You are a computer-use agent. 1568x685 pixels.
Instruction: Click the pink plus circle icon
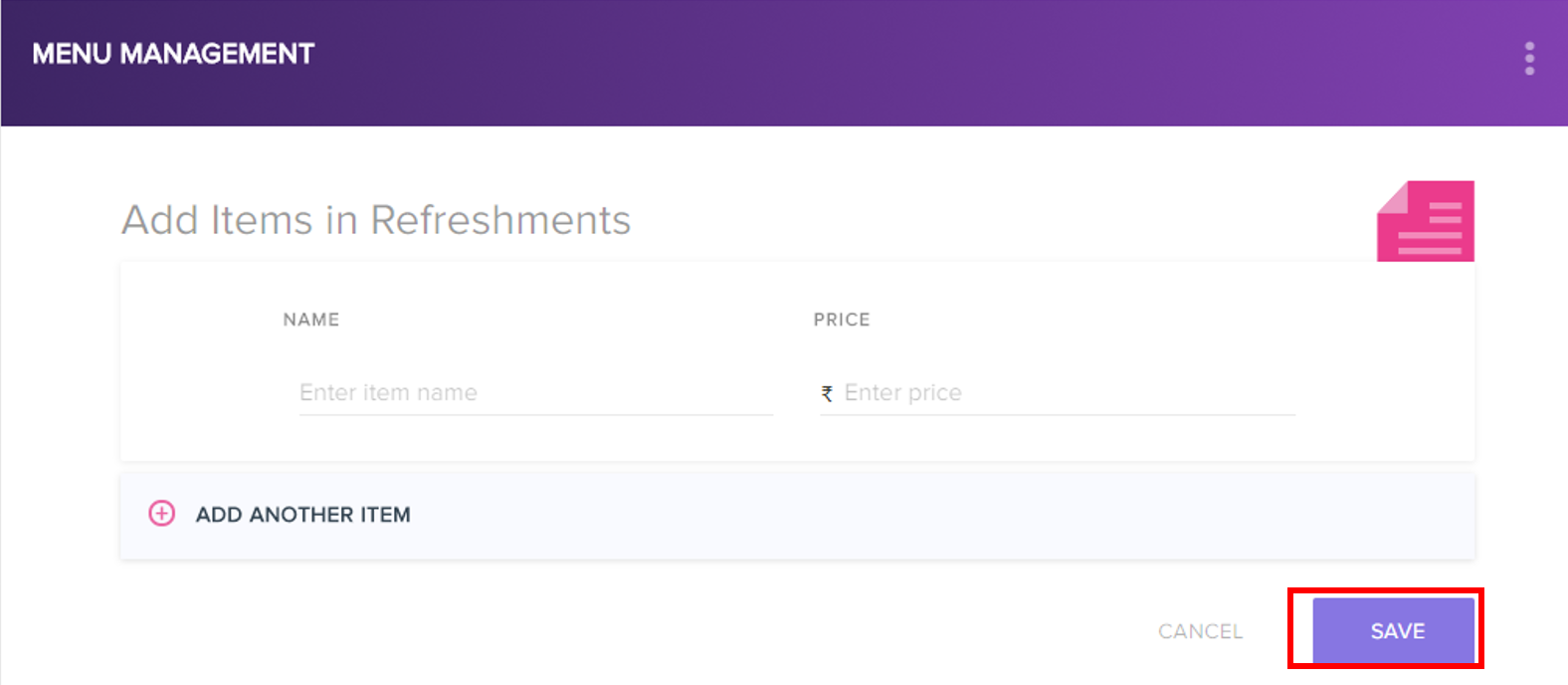[x=161, y=513]
